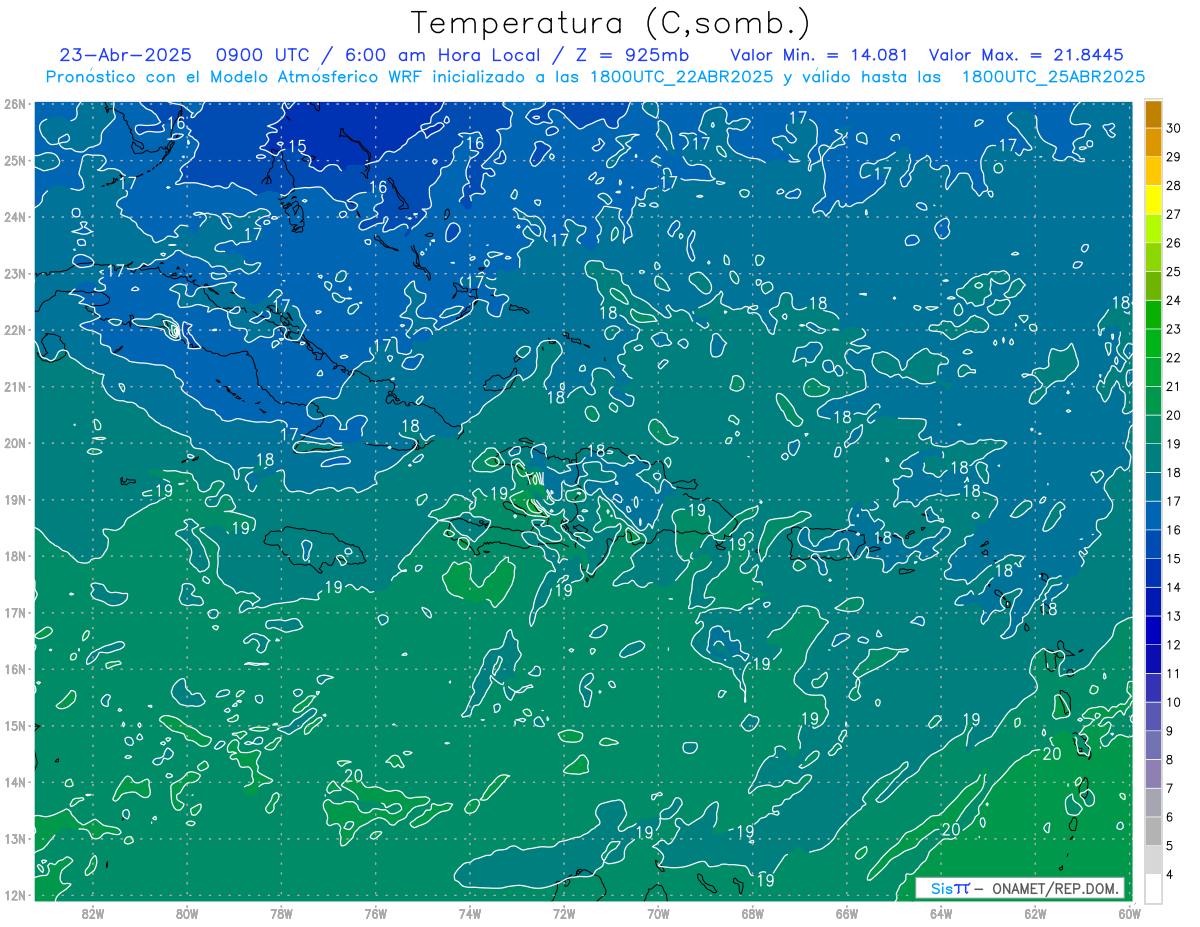Click the Jamaica island outline on the map
Image resolution: width=1200 pixels, height=927 pixels.
(x=315, y=548)
